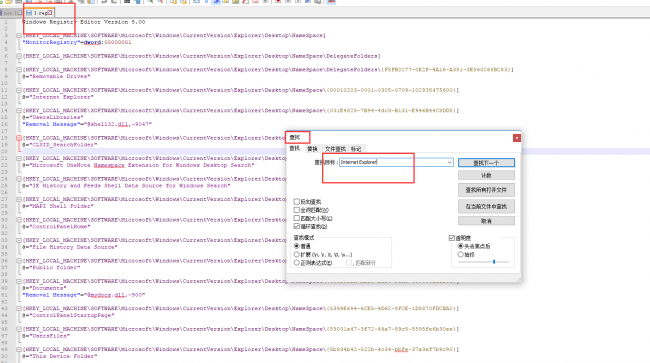Collapse fold marker on line 3 NameSpace key
The height and width of the screenshot is (363, 650).
click(x=19, y=36)
